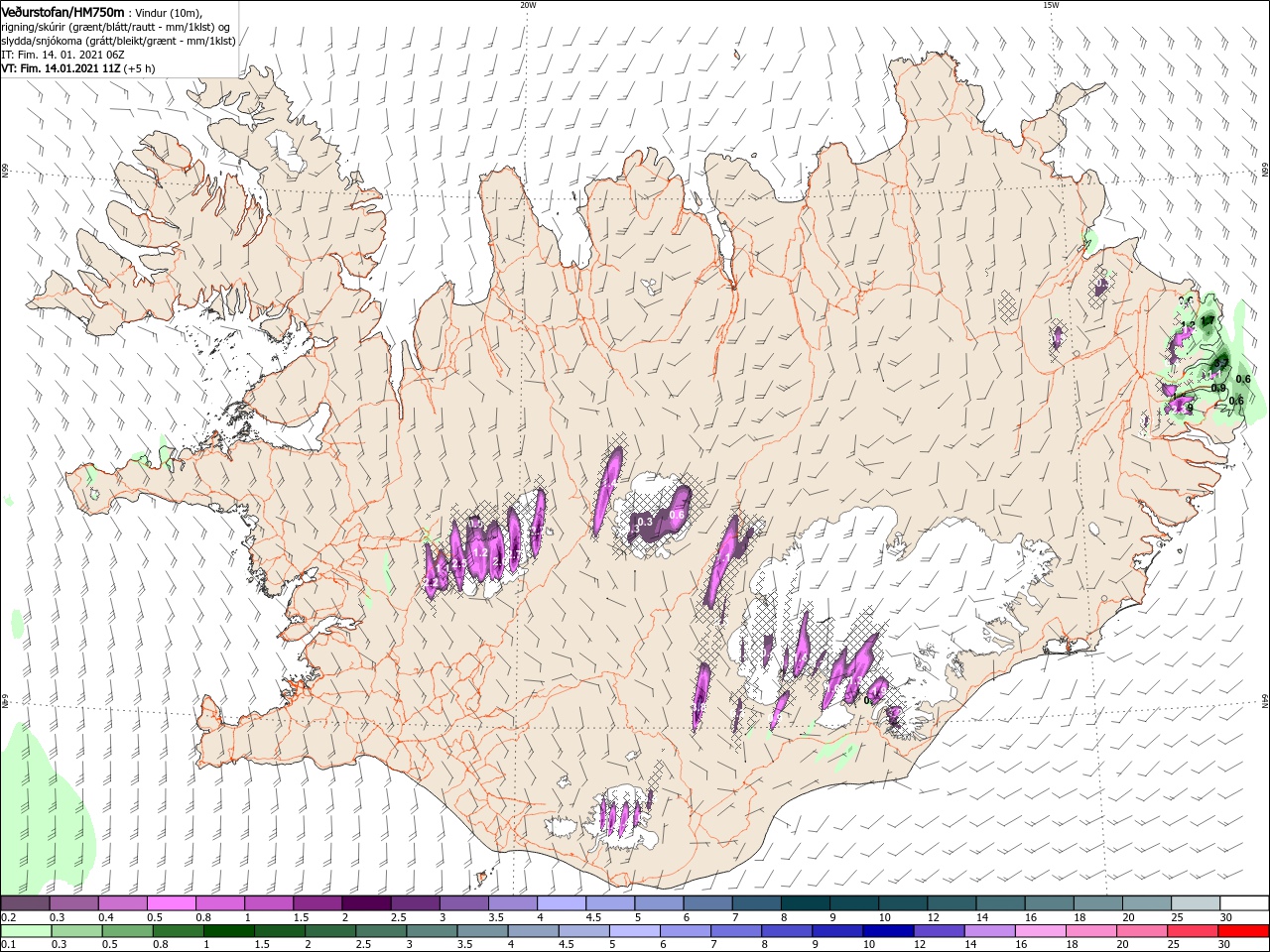The width and height of the screenshot is (1270, 952).
Task: Click the 'rigning/skúrir' legend description line
Action: pos(115,27)
